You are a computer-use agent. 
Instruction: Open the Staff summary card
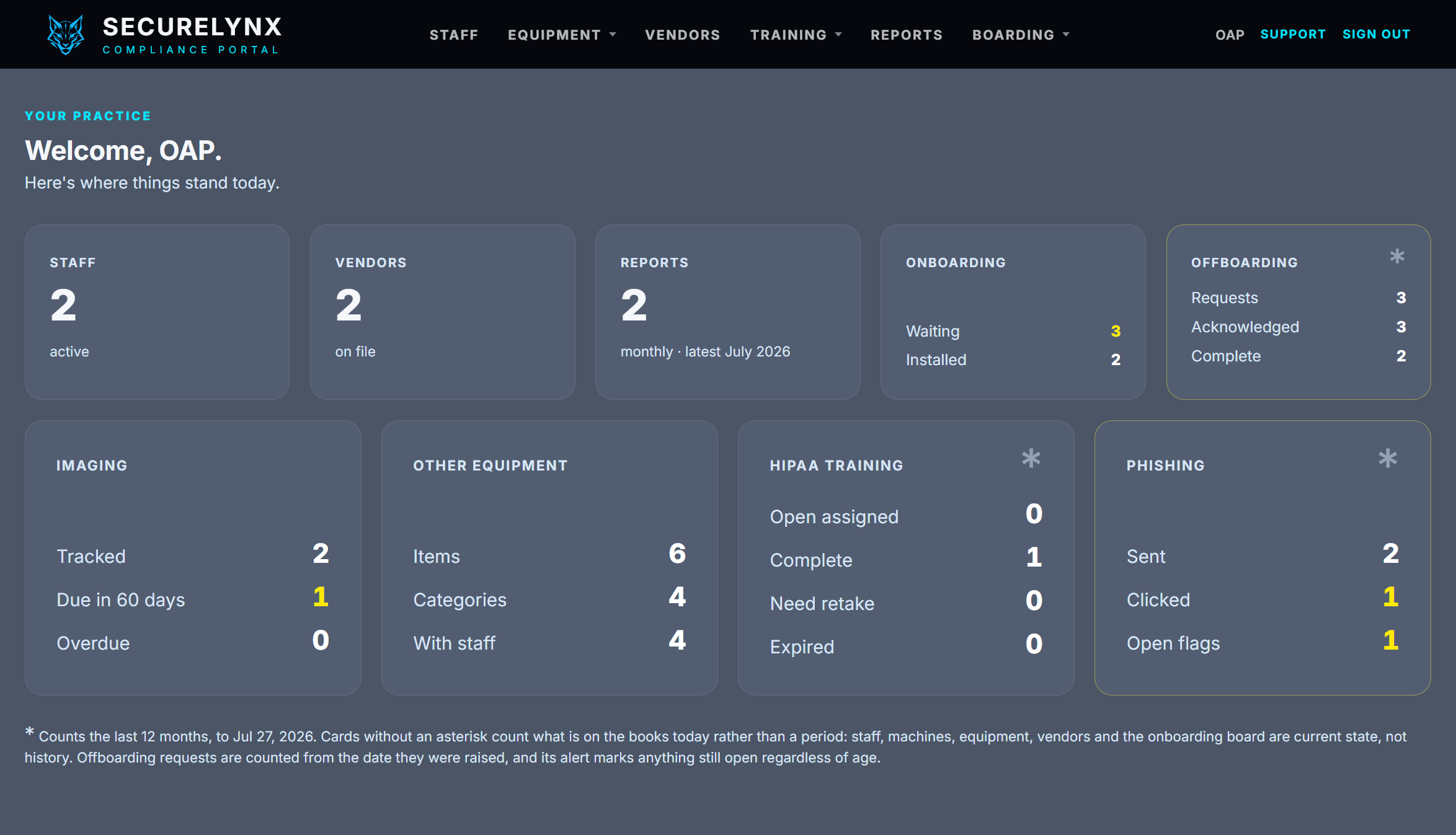pos(157,312)
